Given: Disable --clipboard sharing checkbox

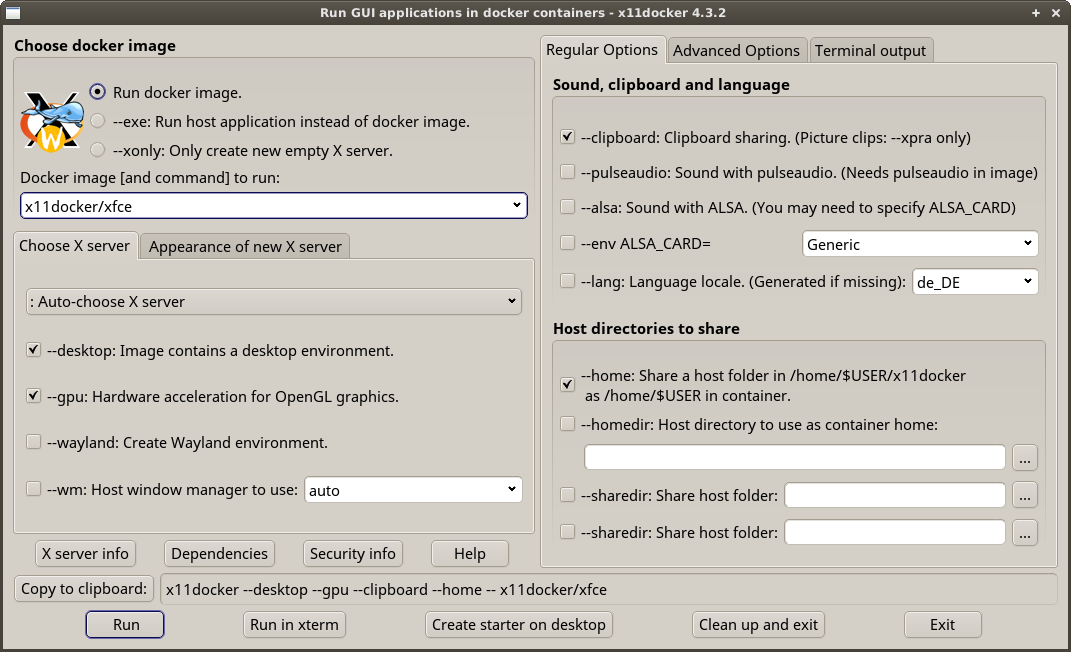Looking at the screenshot, I should click(x=568, y=137).
